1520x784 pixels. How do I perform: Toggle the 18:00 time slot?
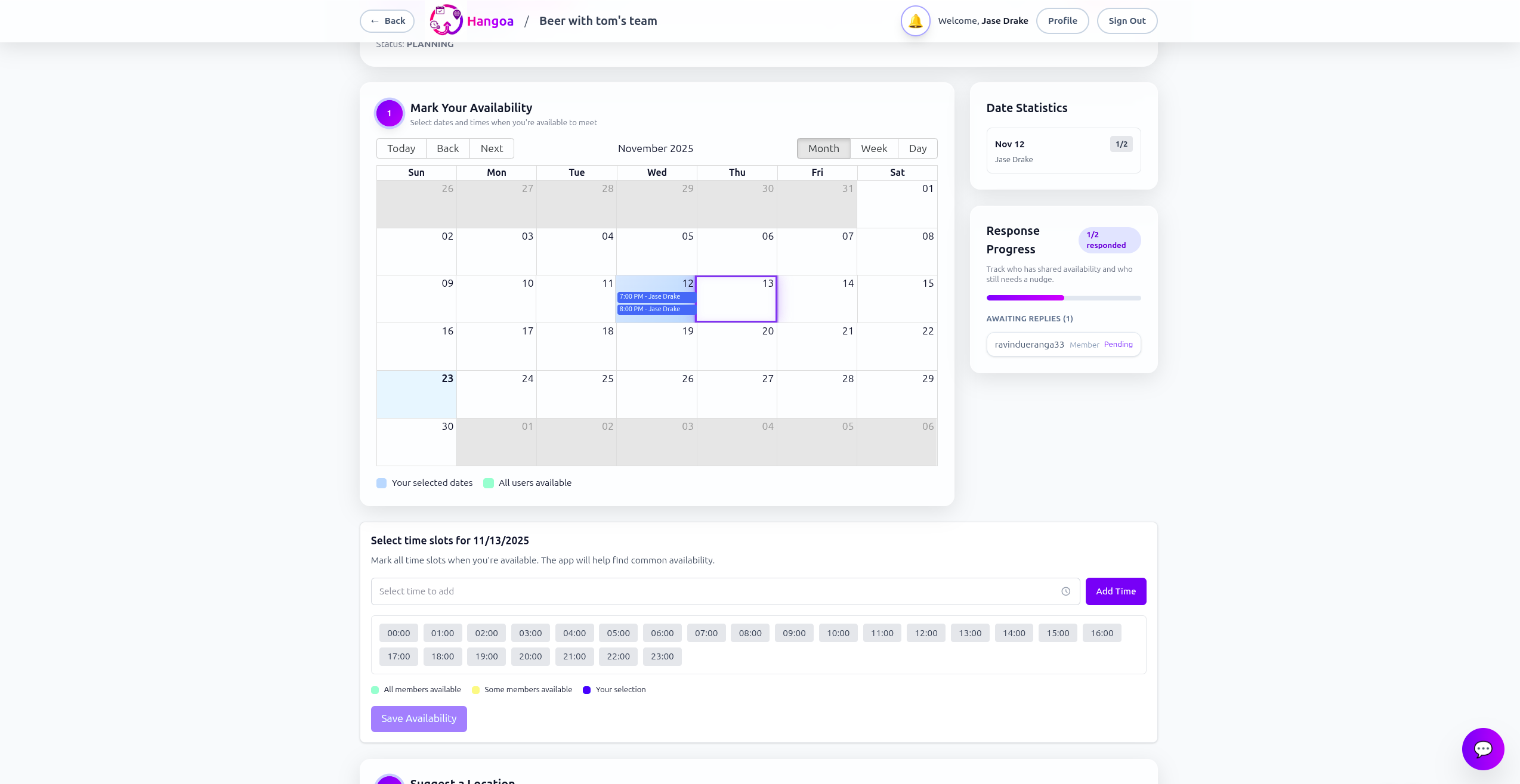tap(443, 656)
